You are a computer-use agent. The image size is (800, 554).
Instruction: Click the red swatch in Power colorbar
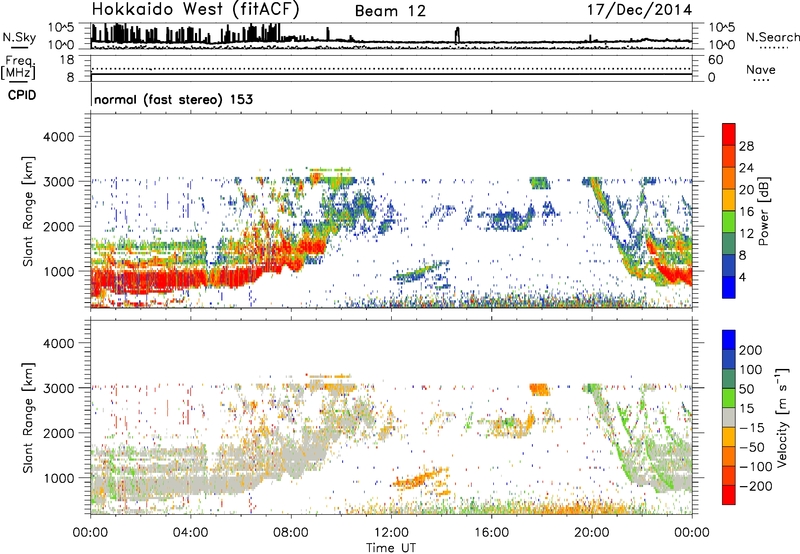(x=729, y=134)
